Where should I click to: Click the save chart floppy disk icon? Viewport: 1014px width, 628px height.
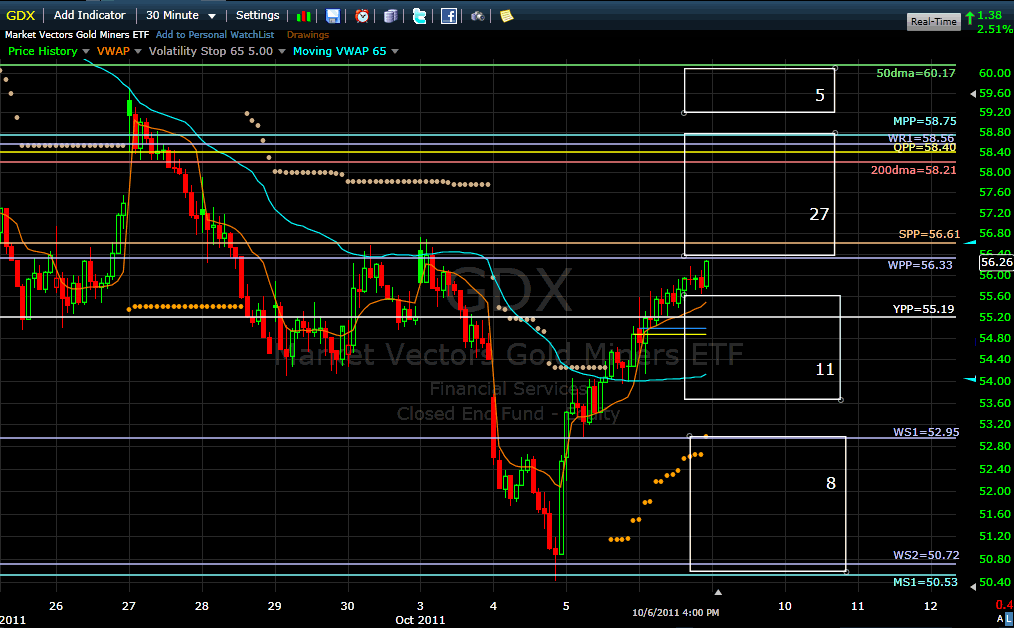(332, 16)
